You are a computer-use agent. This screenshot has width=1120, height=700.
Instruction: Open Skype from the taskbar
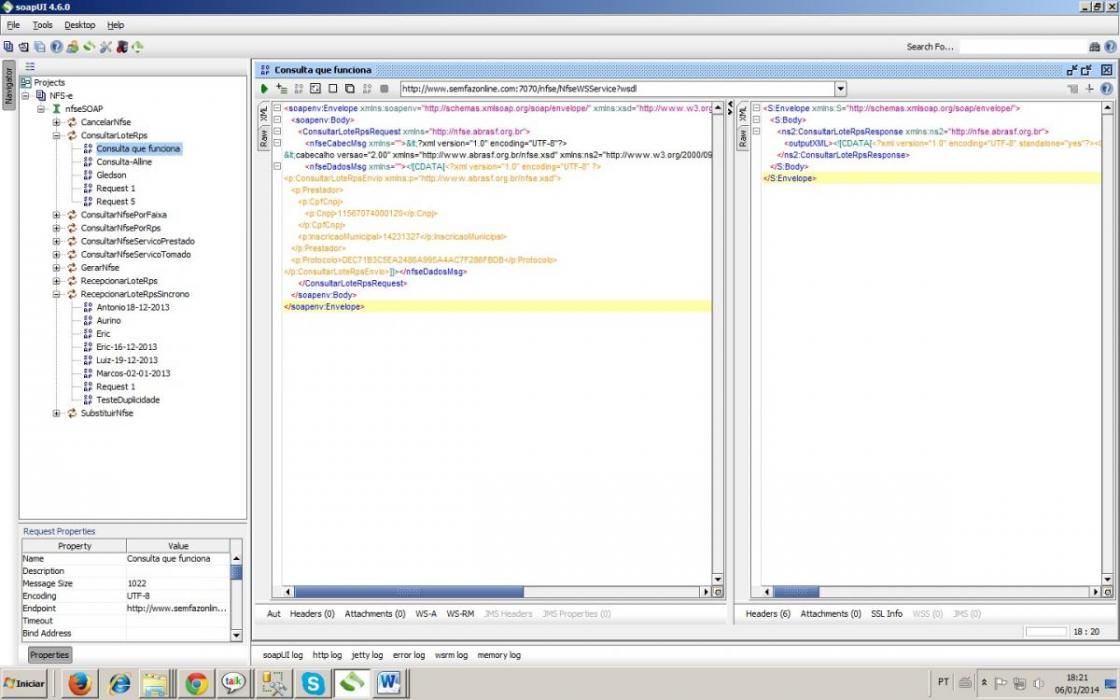point(313,684)
